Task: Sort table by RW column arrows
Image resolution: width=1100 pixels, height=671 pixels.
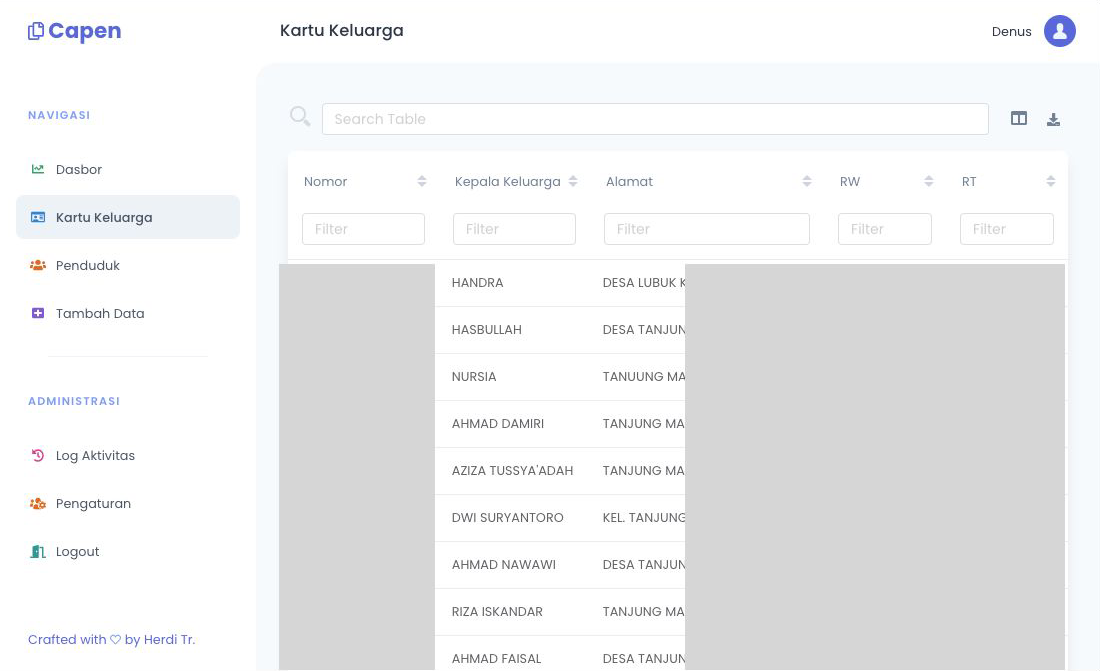Action: click(x=929, y=181)
